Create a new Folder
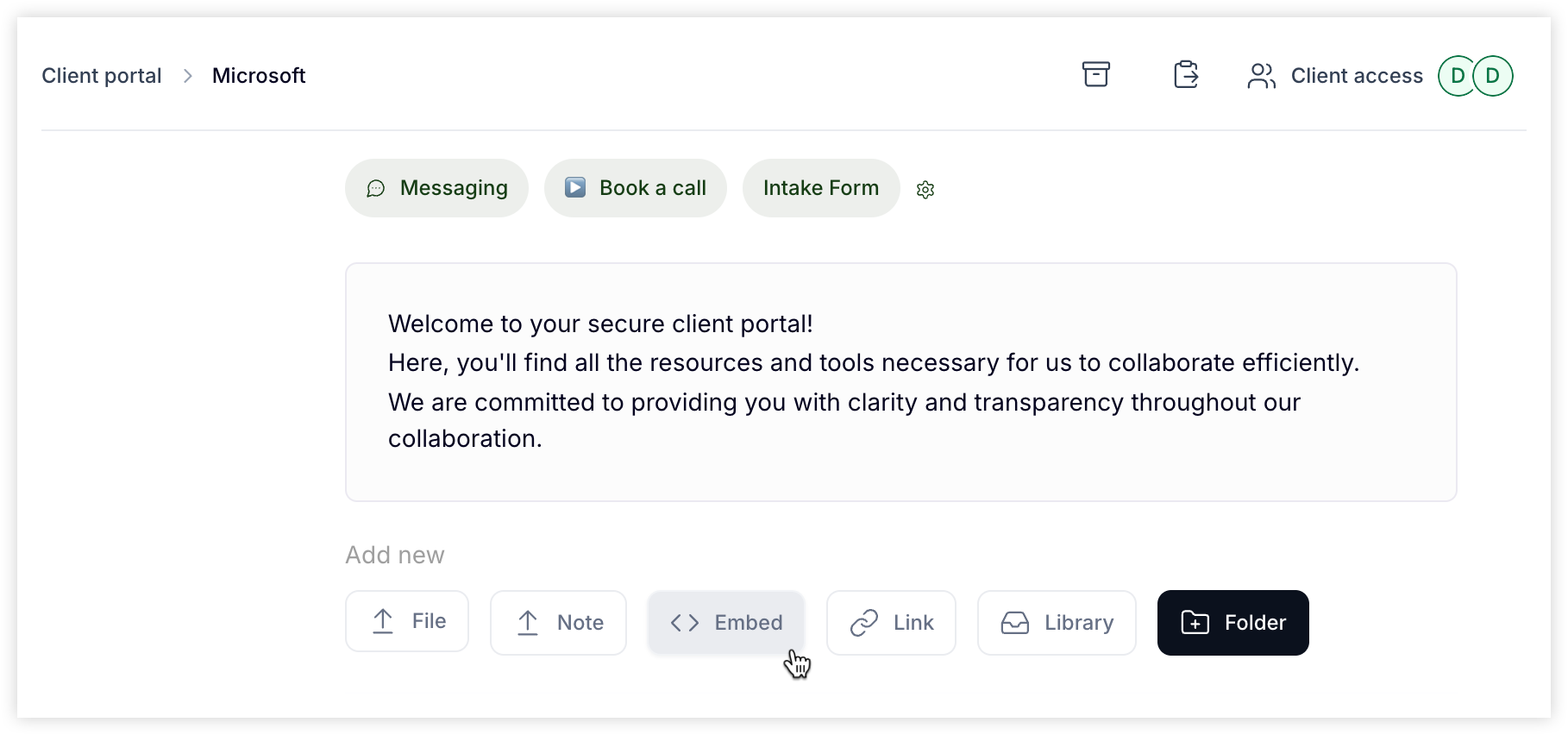 click(x=1233, y=623)
